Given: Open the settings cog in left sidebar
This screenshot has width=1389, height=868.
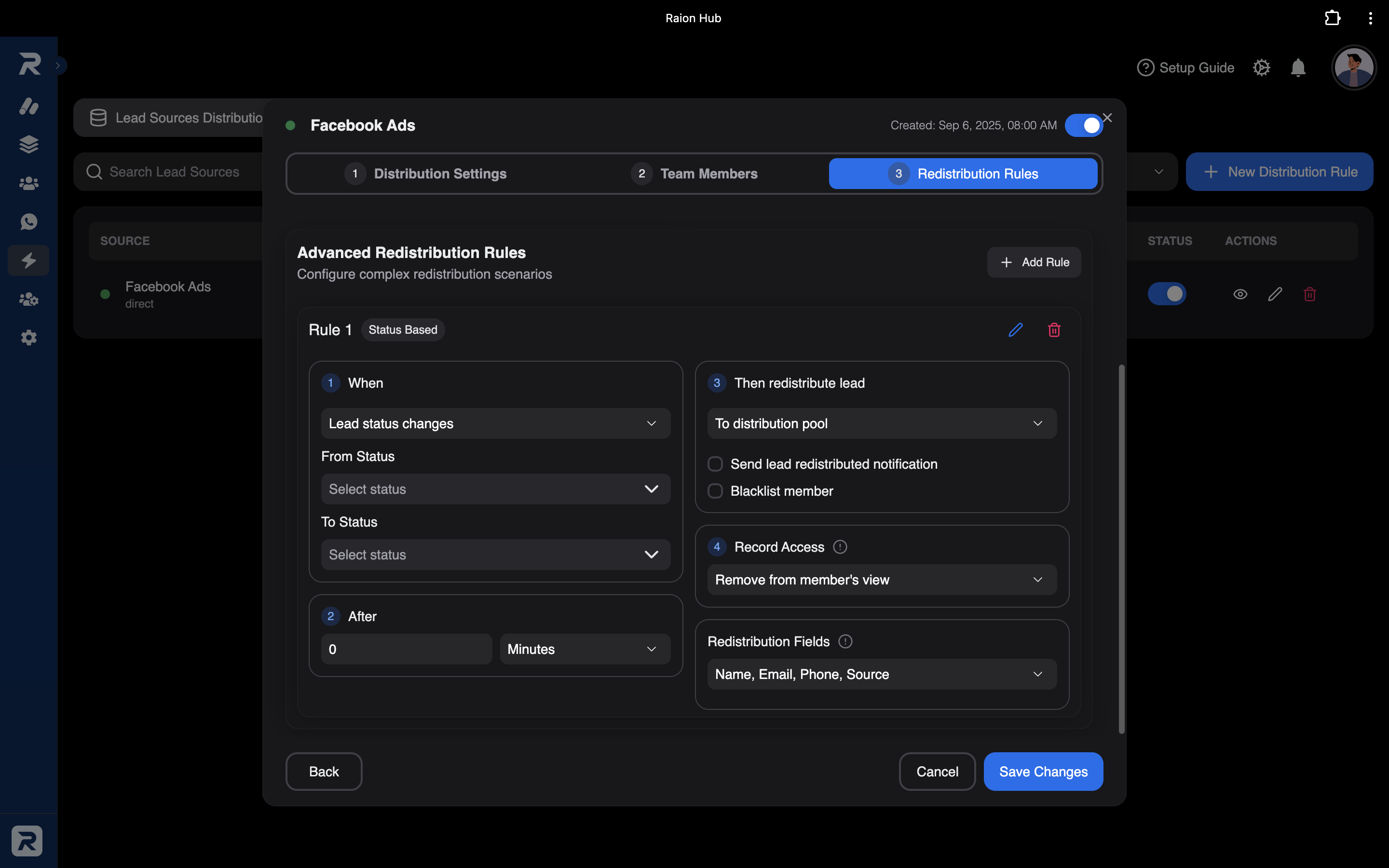Looking at the screenshot, I should 29,338.
